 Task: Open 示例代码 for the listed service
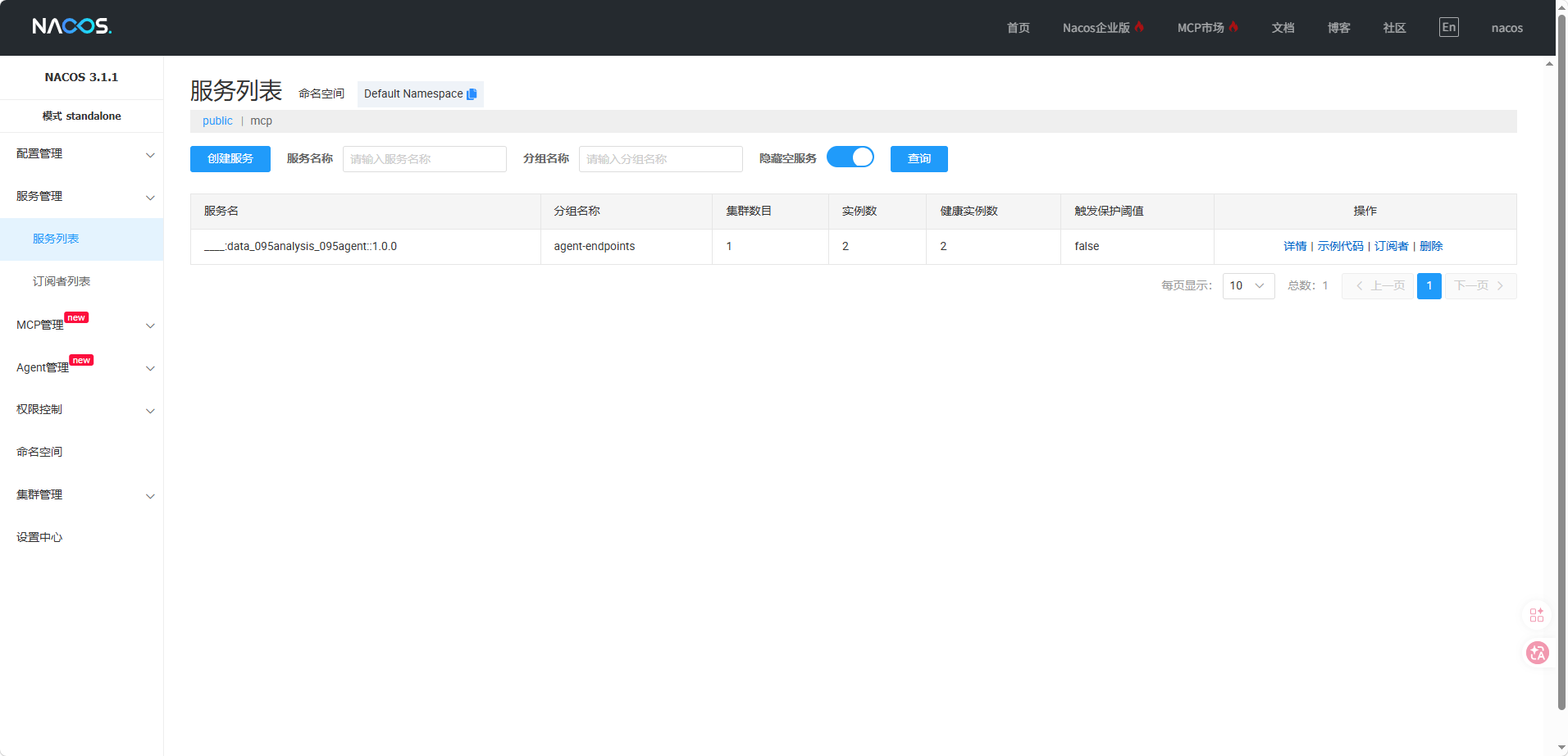pos(1340,246)
